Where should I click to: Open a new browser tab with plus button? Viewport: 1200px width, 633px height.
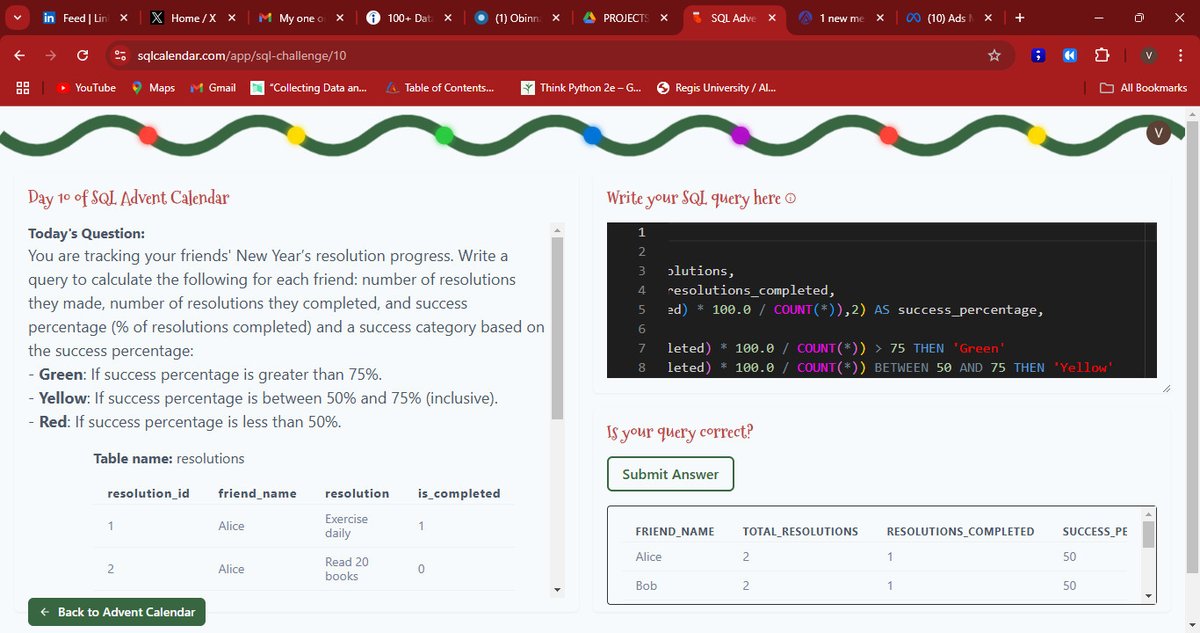(1018, 17)
